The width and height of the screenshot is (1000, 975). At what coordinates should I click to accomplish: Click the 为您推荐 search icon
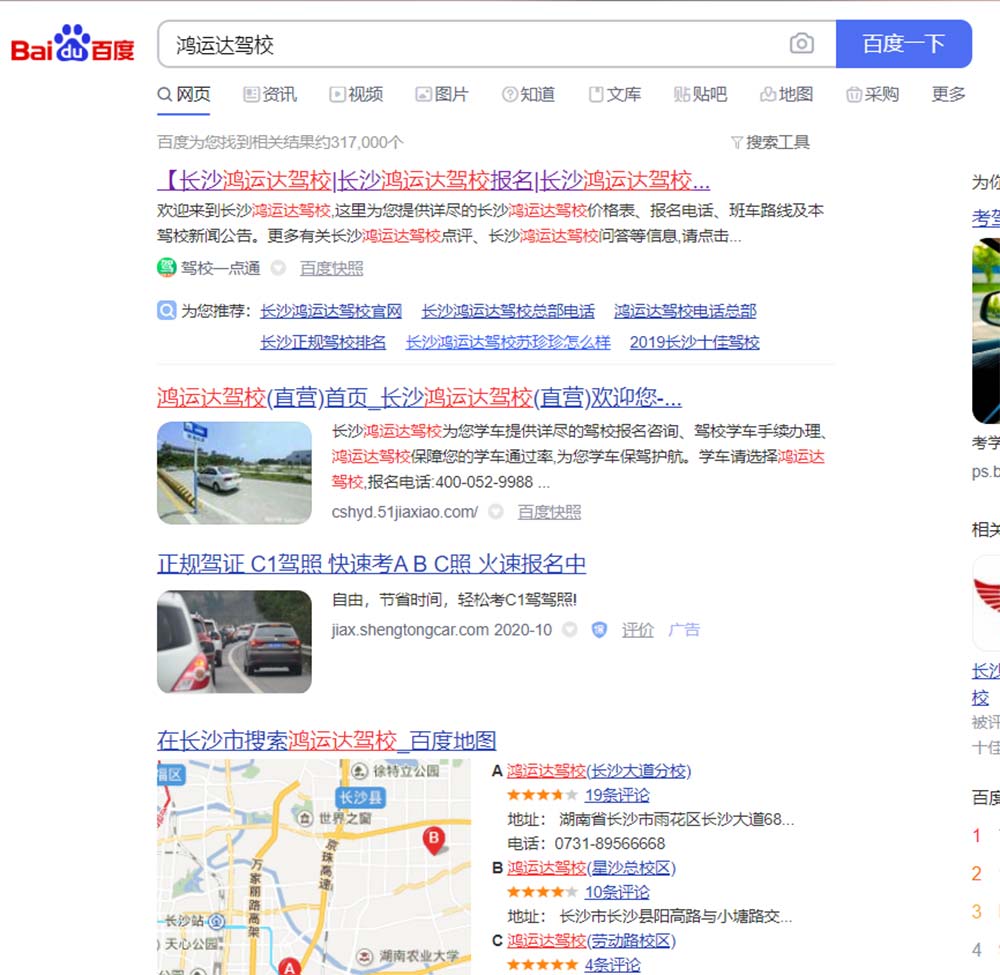(166, 311)
